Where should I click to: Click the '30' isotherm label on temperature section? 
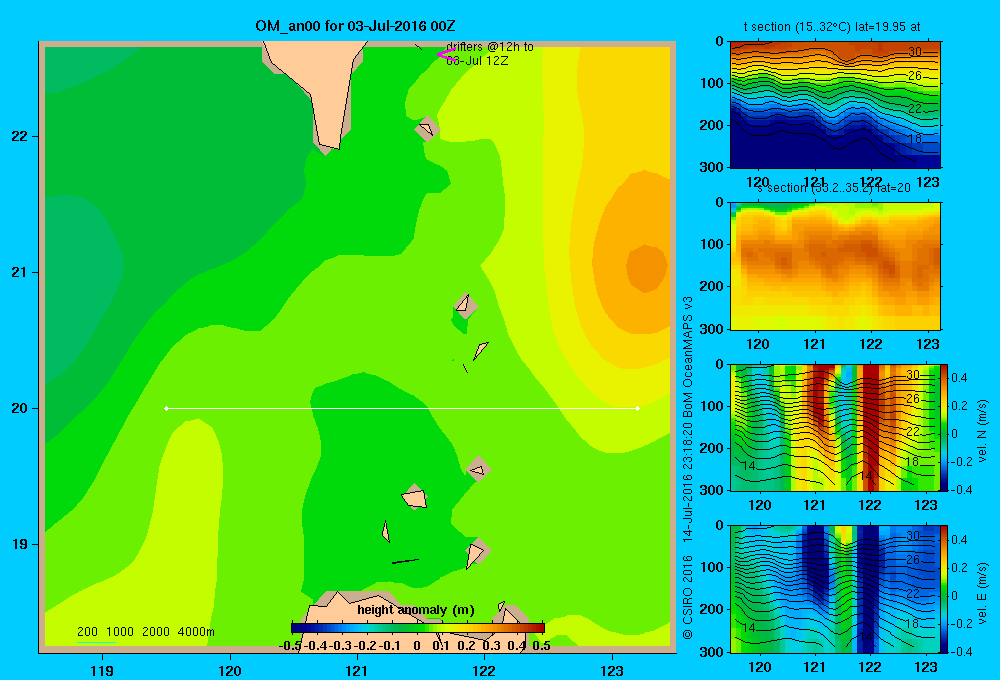[x=915, y=52]
